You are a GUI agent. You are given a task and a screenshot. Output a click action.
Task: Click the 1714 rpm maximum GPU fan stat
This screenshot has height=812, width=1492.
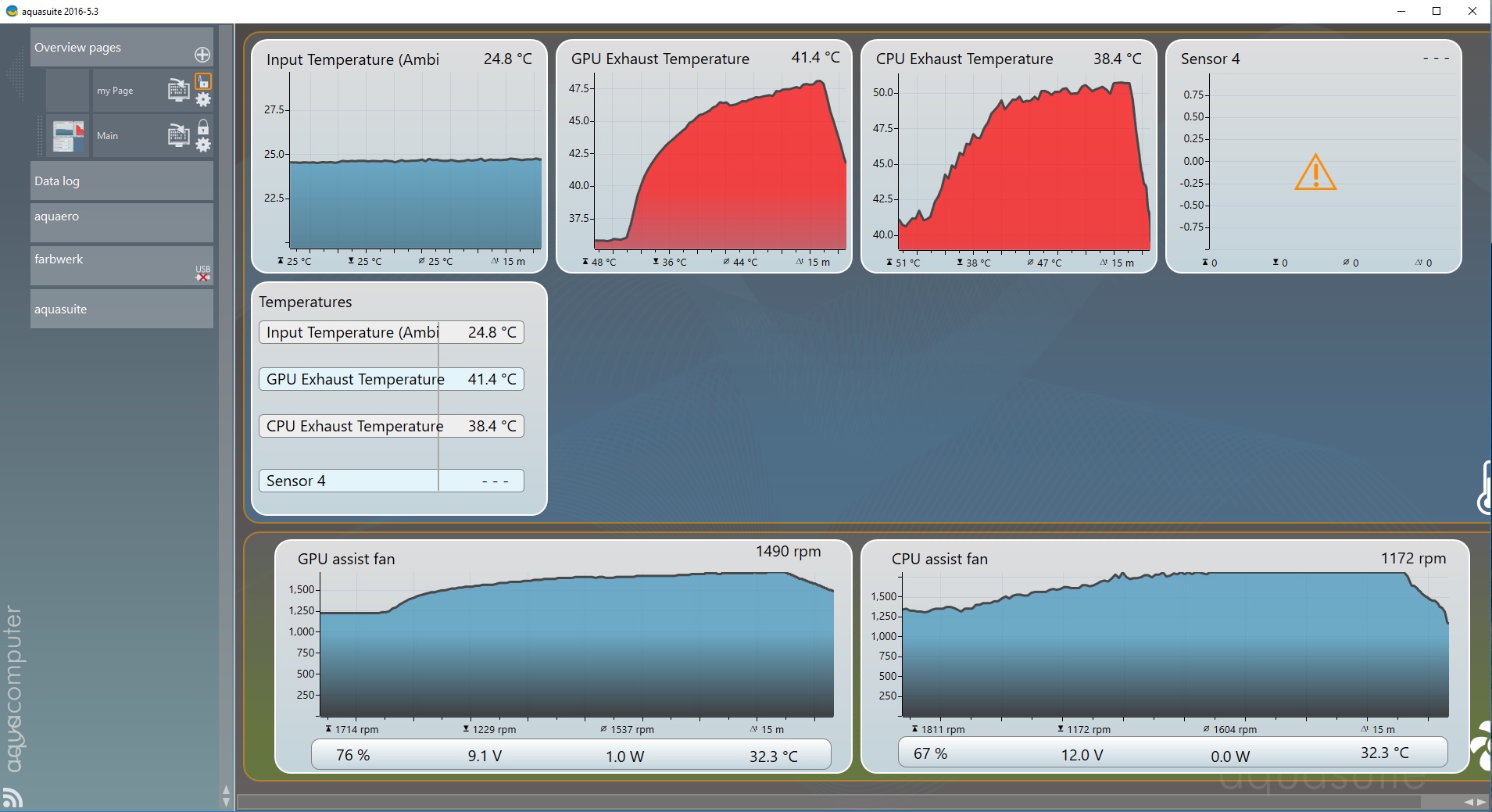(352, 729)
